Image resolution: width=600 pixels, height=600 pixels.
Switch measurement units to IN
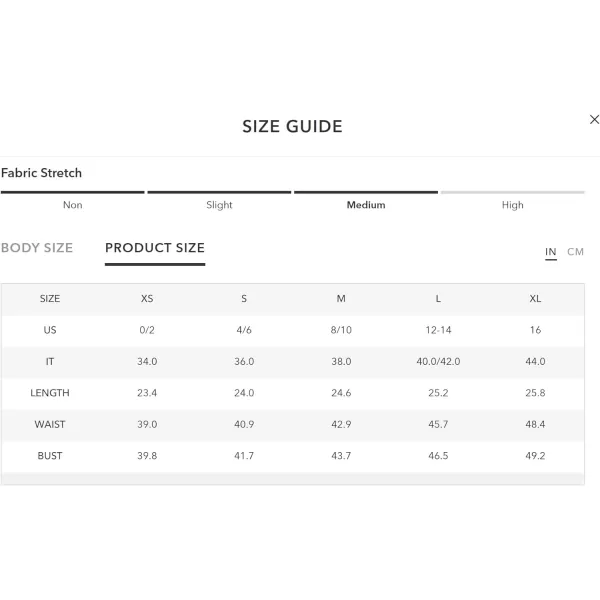coord(551,252)
